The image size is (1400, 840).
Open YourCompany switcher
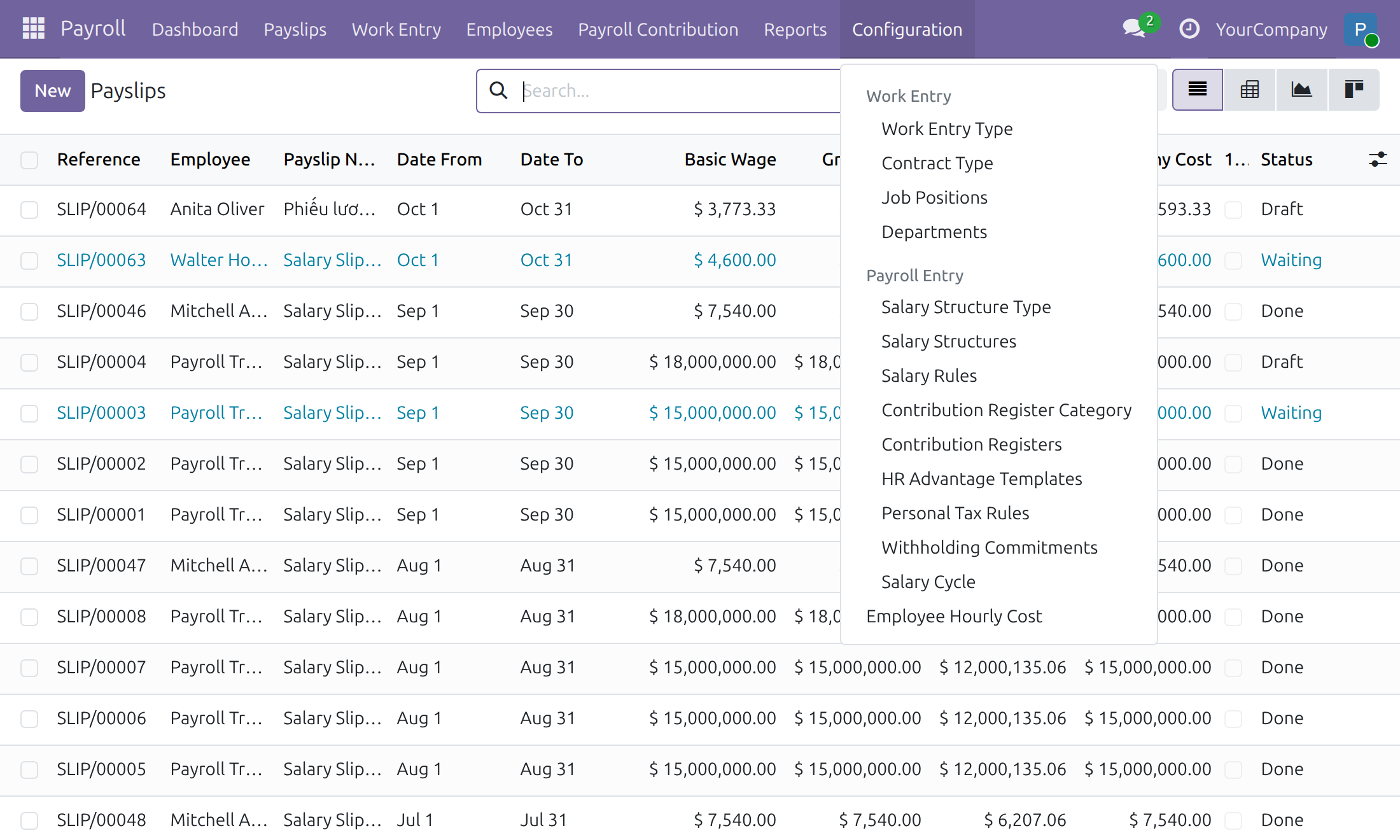[1271, 29]
